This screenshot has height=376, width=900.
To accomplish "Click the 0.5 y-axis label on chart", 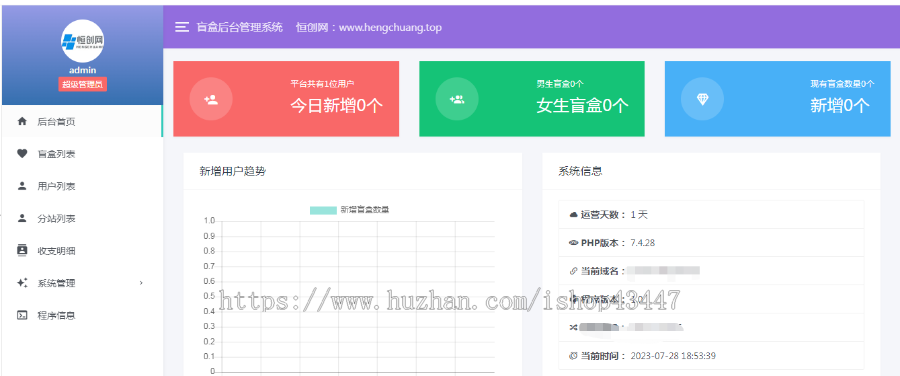I will [x=209, y=296].
